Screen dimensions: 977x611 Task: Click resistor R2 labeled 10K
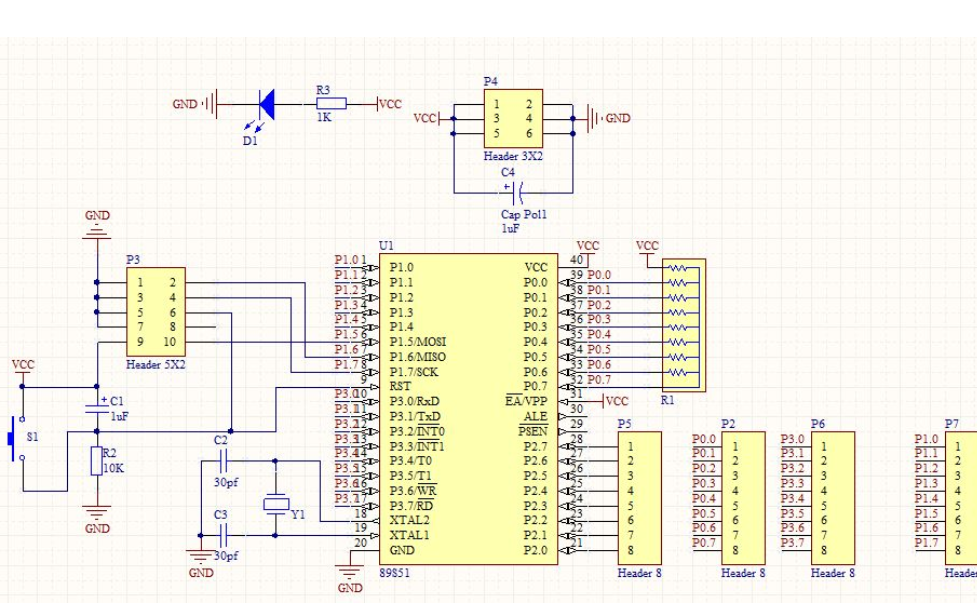click(x=97, y=461)
